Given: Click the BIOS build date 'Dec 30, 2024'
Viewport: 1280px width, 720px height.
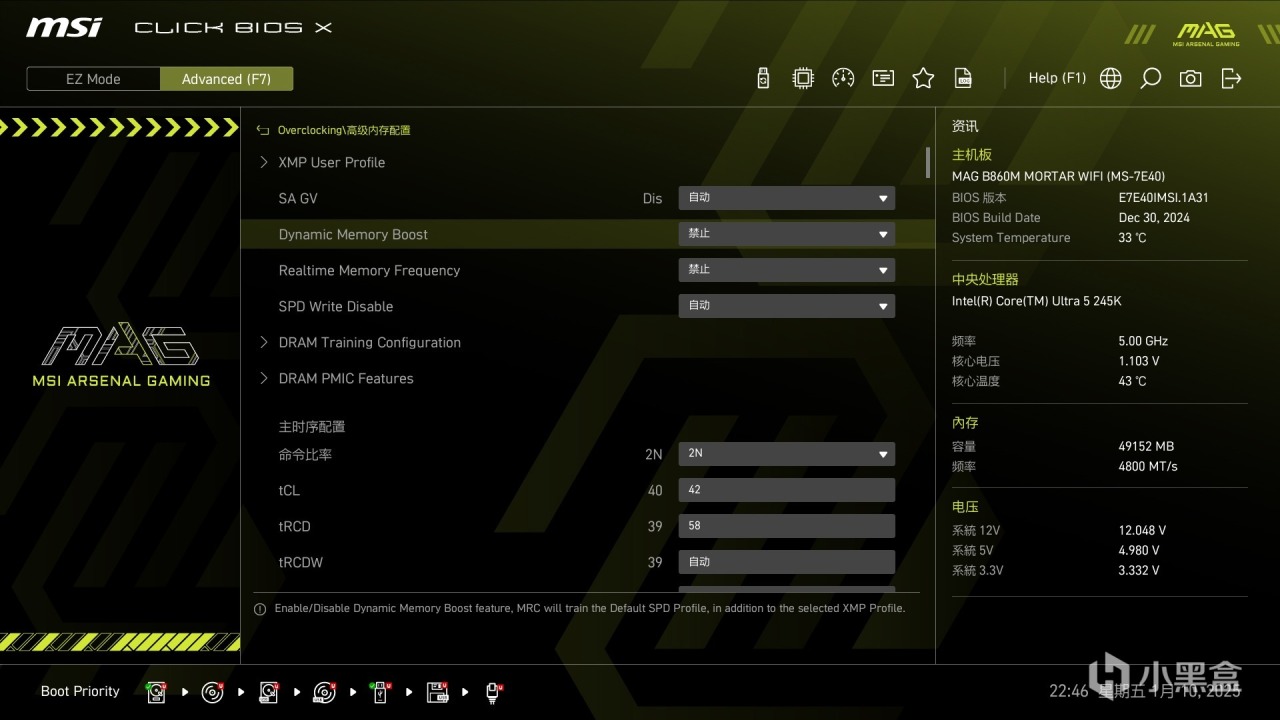Looking at the screenshot, I should (x=1154, y=218).
